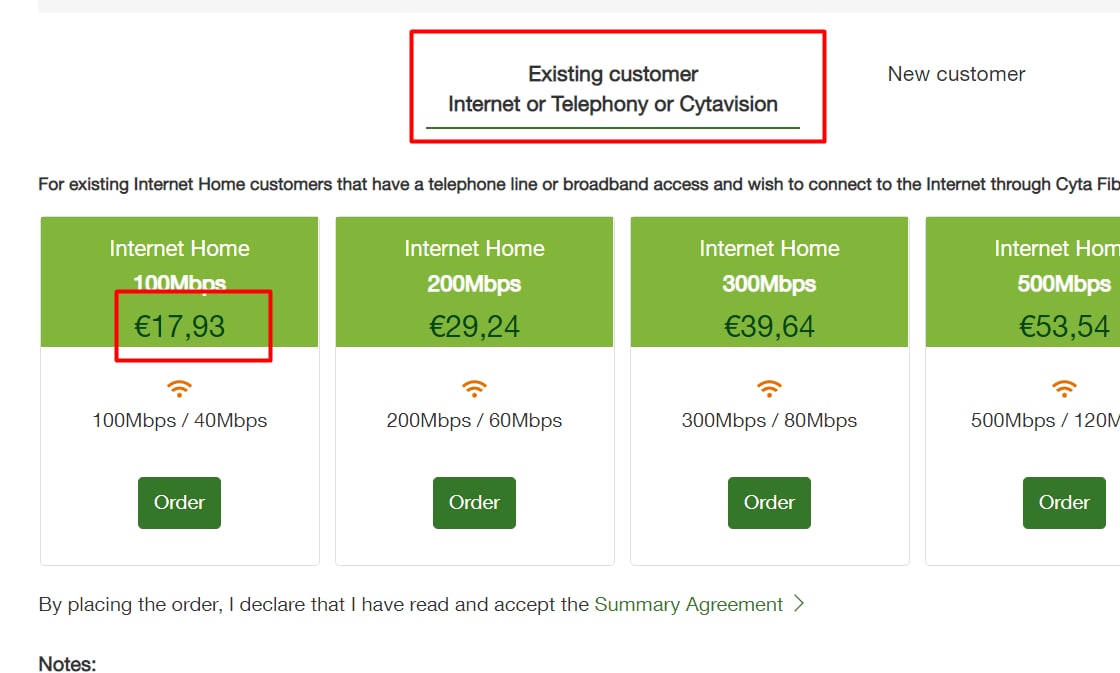This screenshot has width=1120, height=673.
Task: Click the €29,24 price
Action: pyautogui.click(x=474, y=326)
